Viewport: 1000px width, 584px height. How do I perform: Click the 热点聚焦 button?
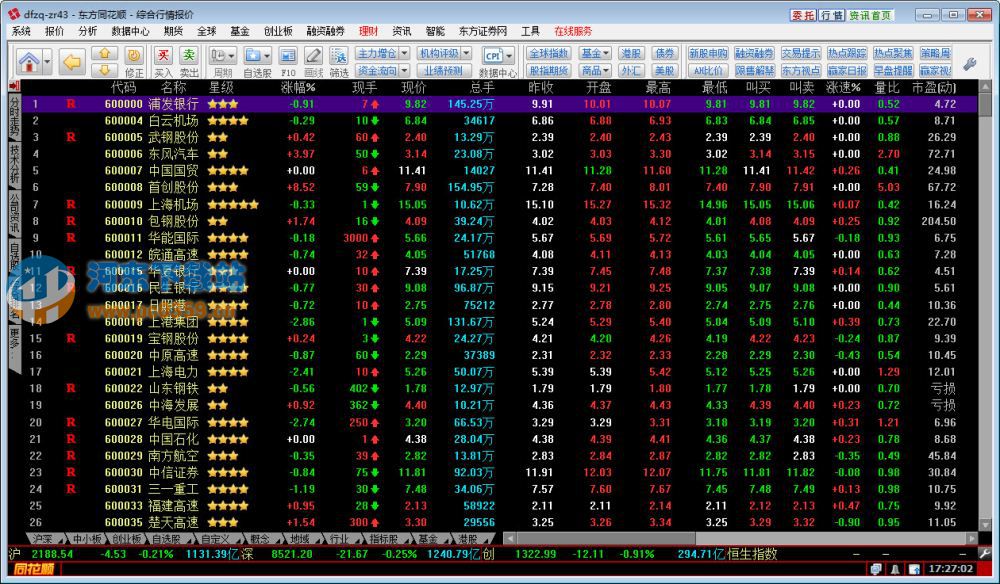click(893, 53)
